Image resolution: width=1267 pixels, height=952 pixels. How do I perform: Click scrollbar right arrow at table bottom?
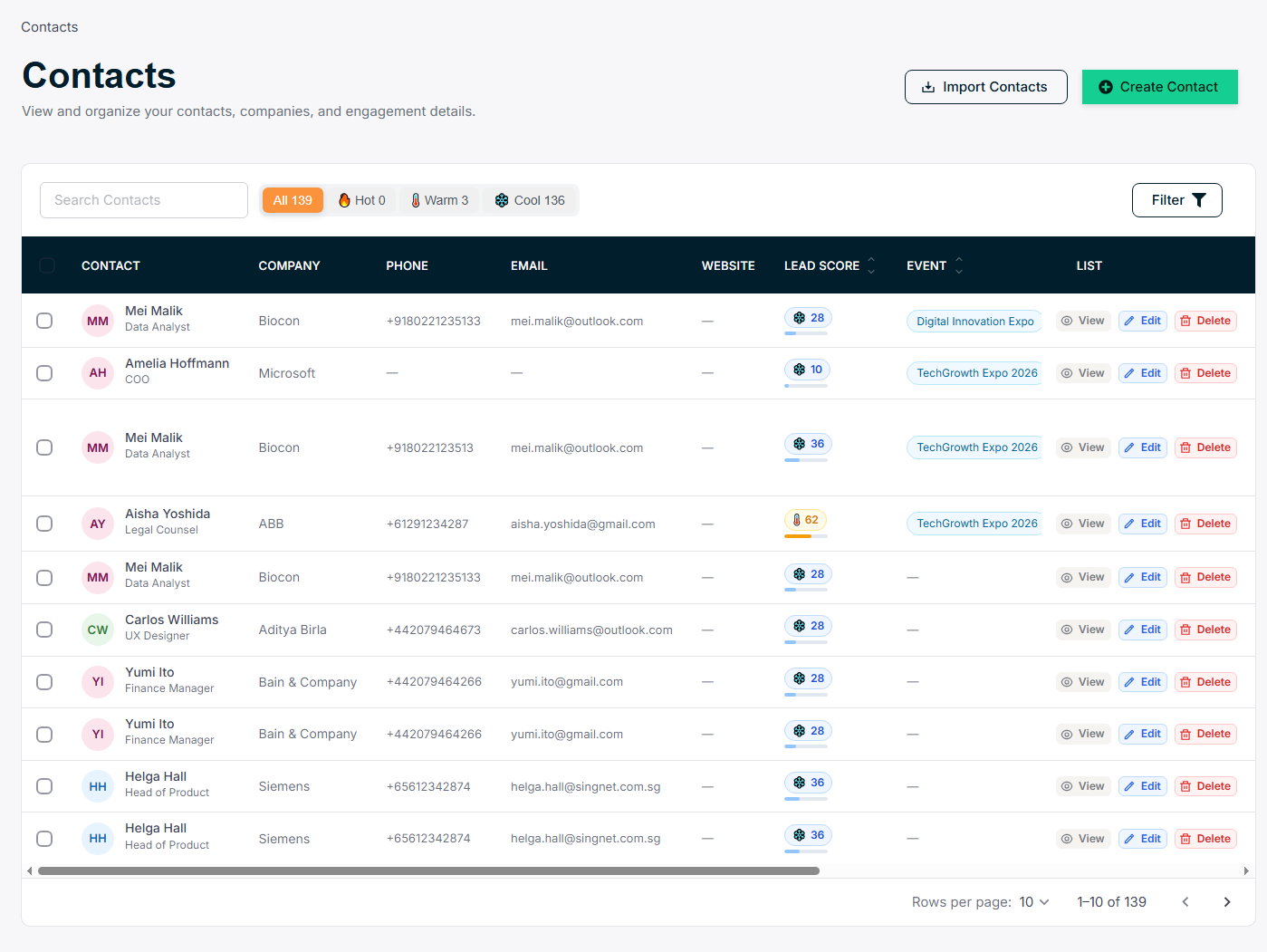click(x=1246, y=871)
